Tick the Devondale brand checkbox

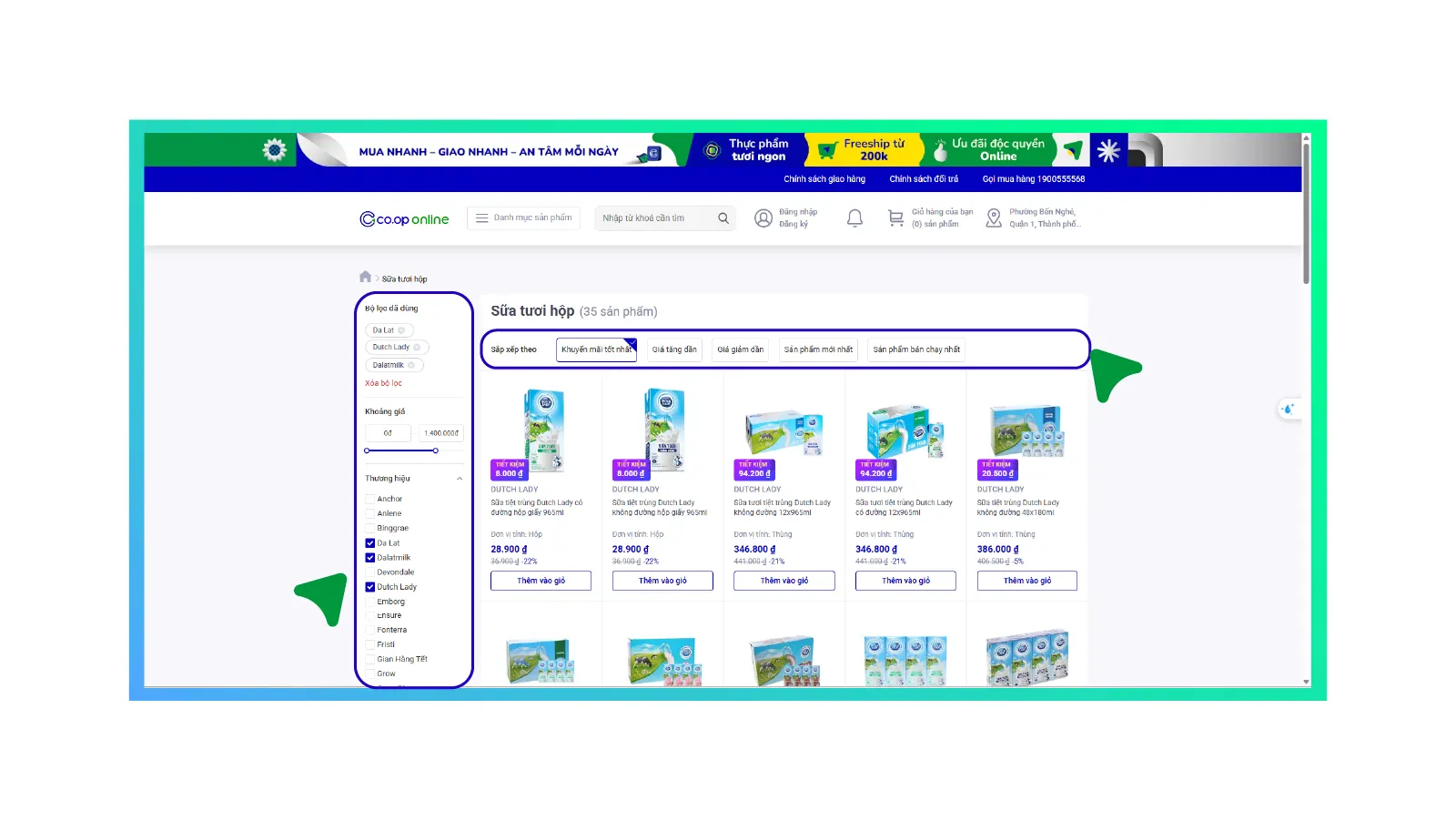(370, 572)
